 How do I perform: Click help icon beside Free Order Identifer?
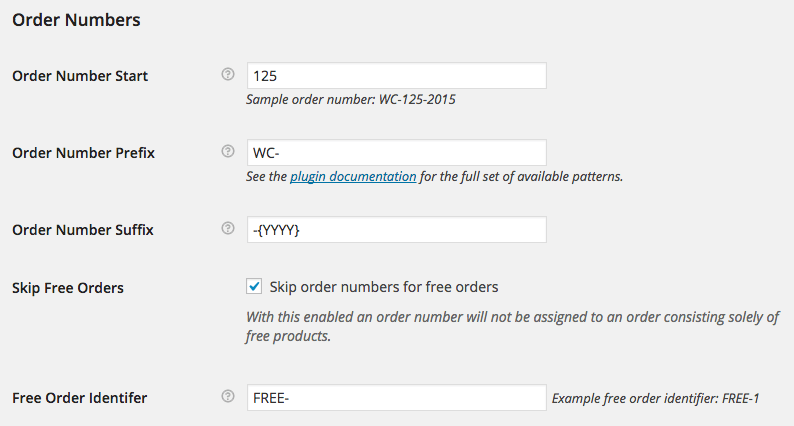pos(227,398)
